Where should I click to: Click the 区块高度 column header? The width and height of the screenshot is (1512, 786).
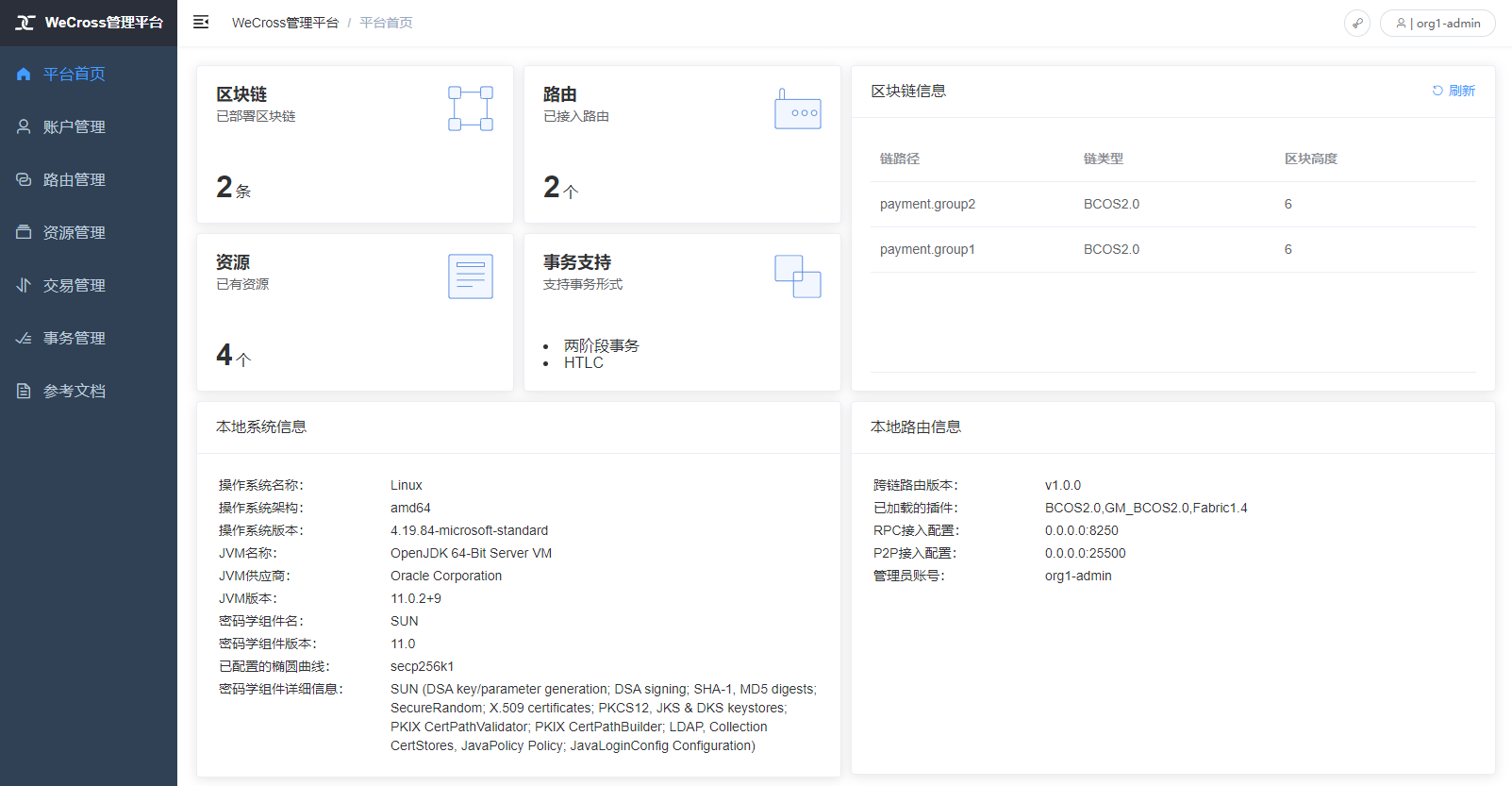coord(1311,159)
